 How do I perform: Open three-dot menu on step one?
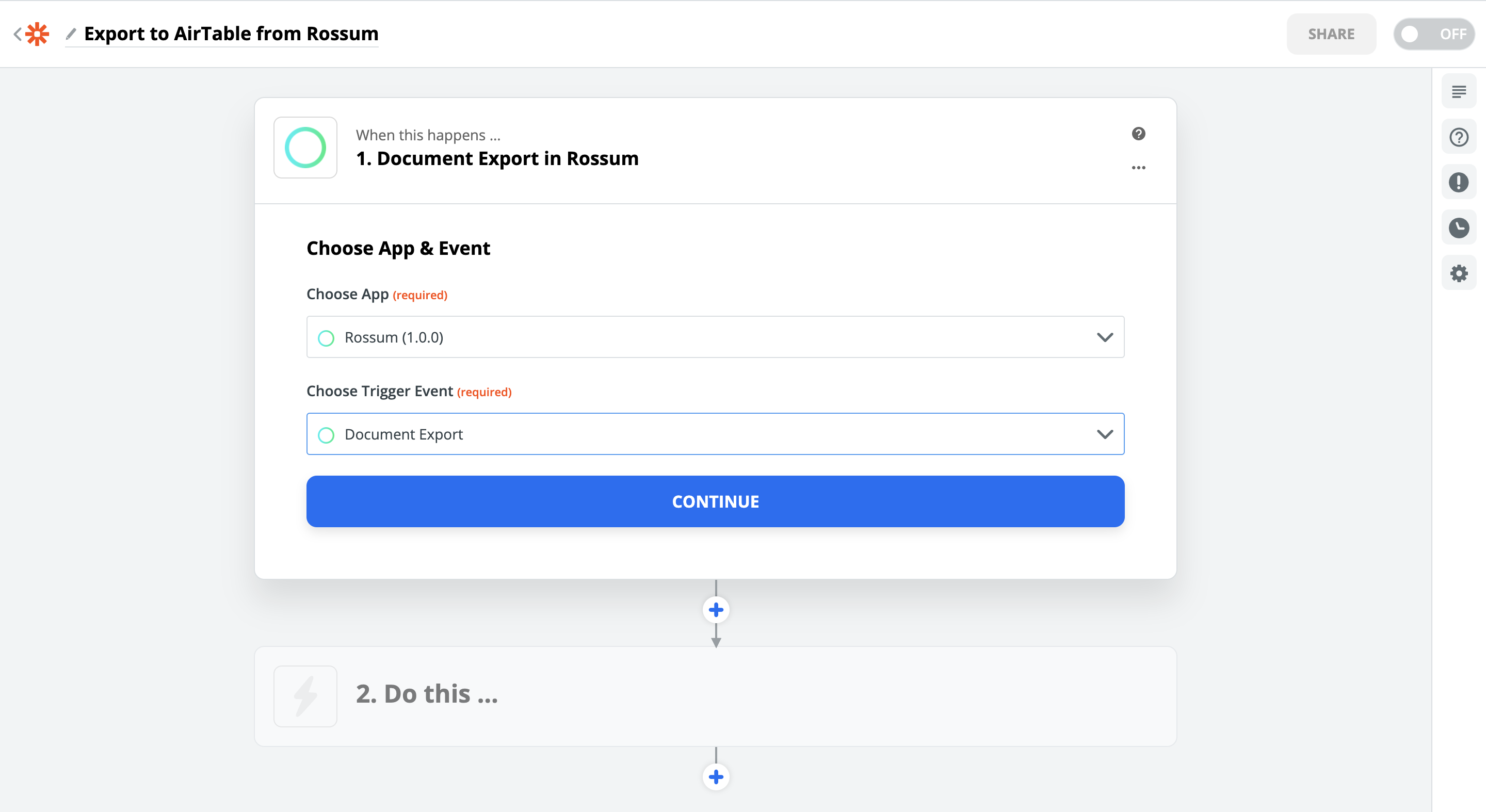coord(1138,168)
